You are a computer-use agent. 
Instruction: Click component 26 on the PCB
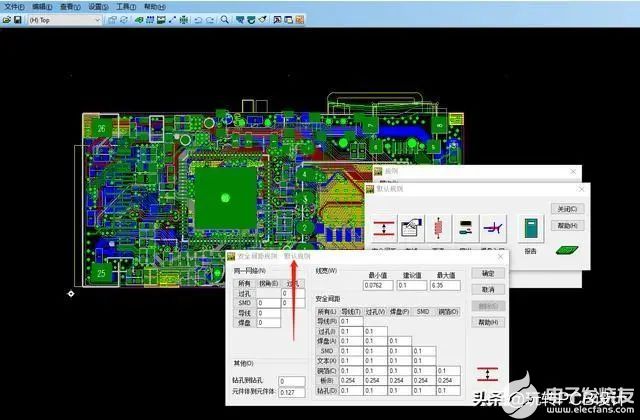[x=101, y=128]
